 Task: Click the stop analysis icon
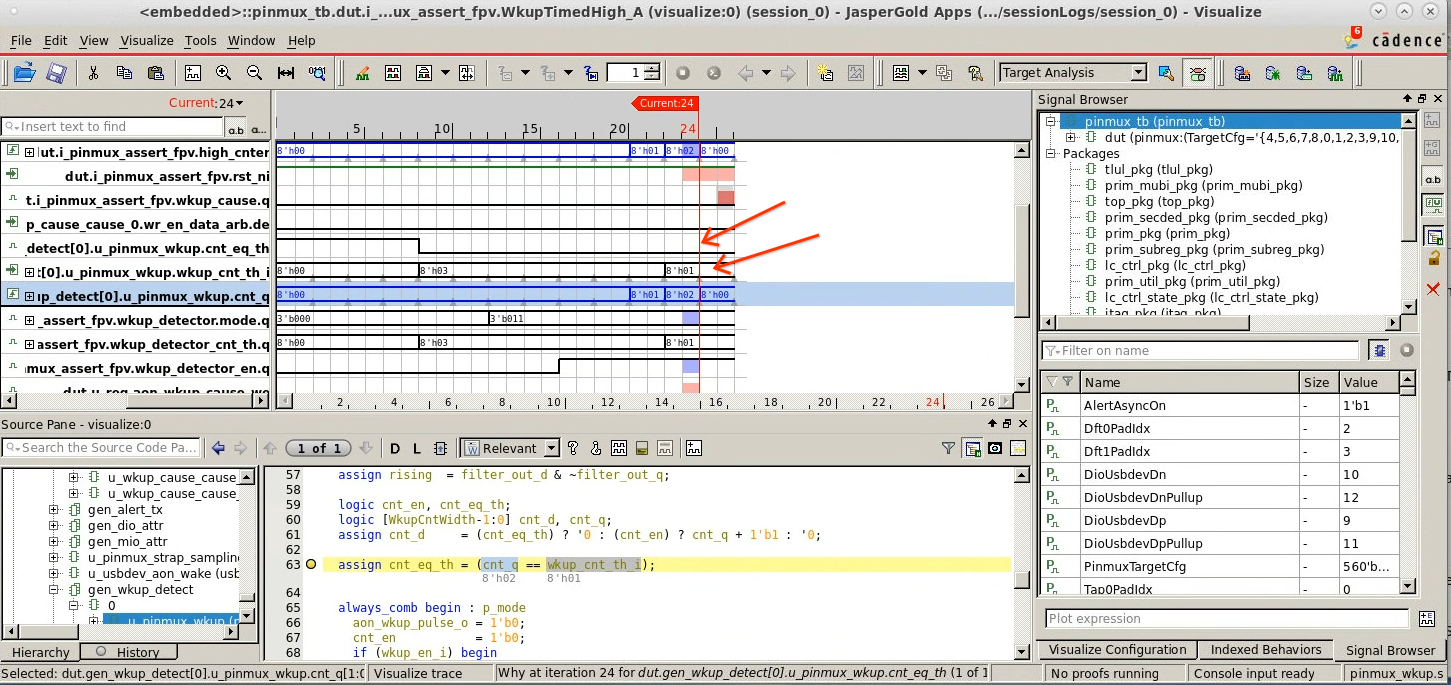(x=683, y=72)
